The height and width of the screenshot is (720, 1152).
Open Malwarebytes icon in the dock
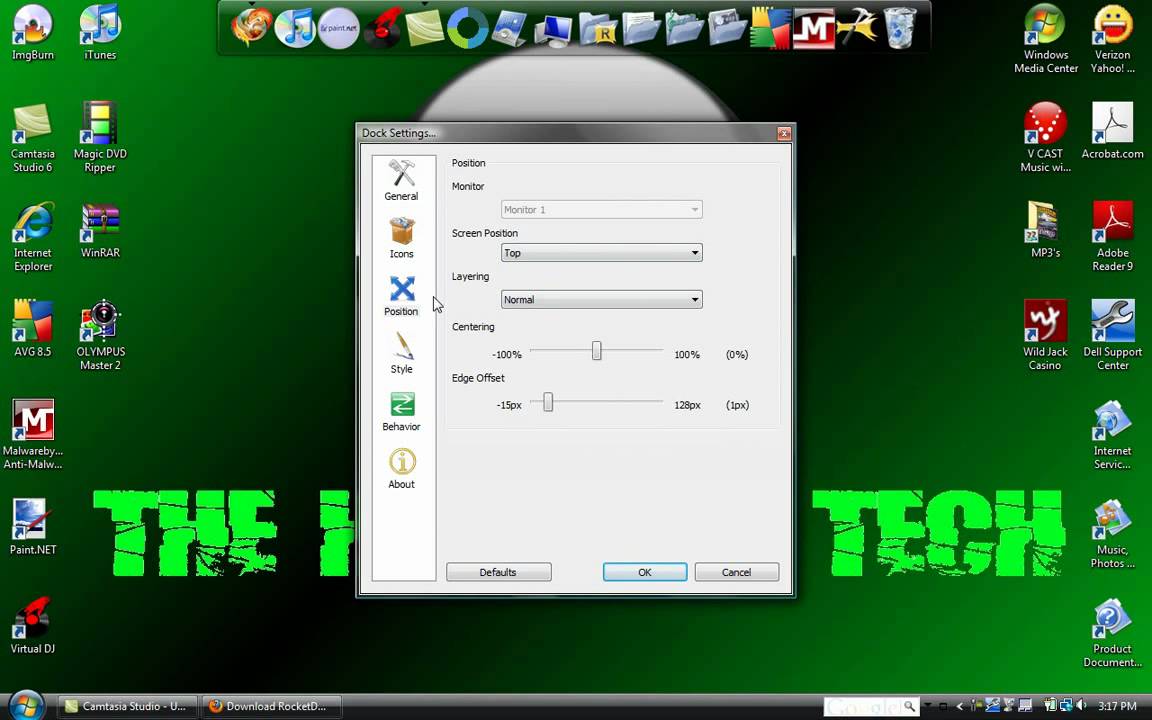tap(813, 29)
